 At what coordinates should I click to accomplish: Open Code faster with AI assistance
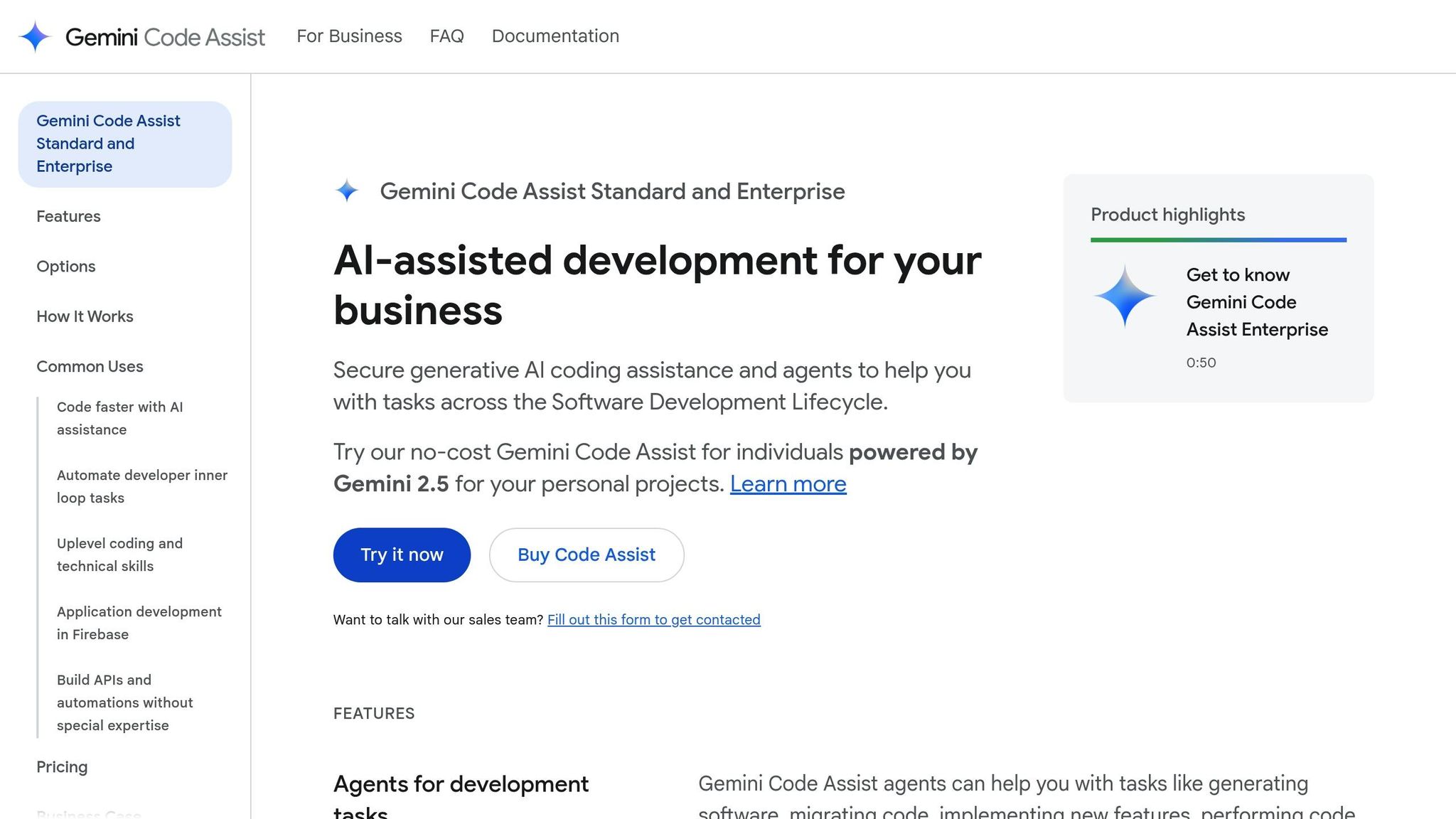pos(119,418)
